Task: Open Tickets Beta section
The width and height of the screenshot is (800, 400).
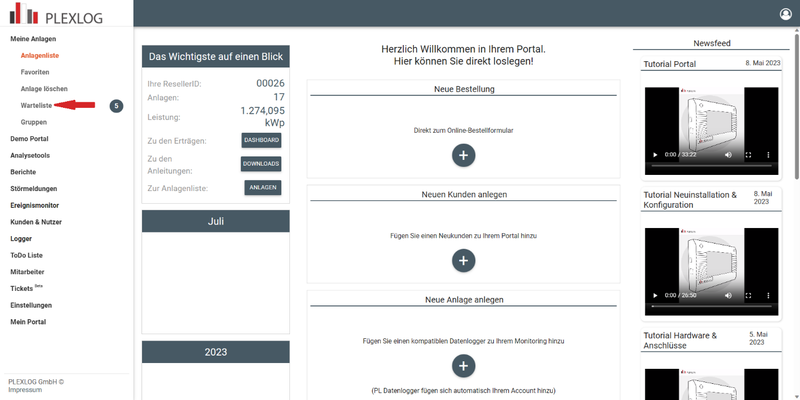Action: tap(27, 288)
